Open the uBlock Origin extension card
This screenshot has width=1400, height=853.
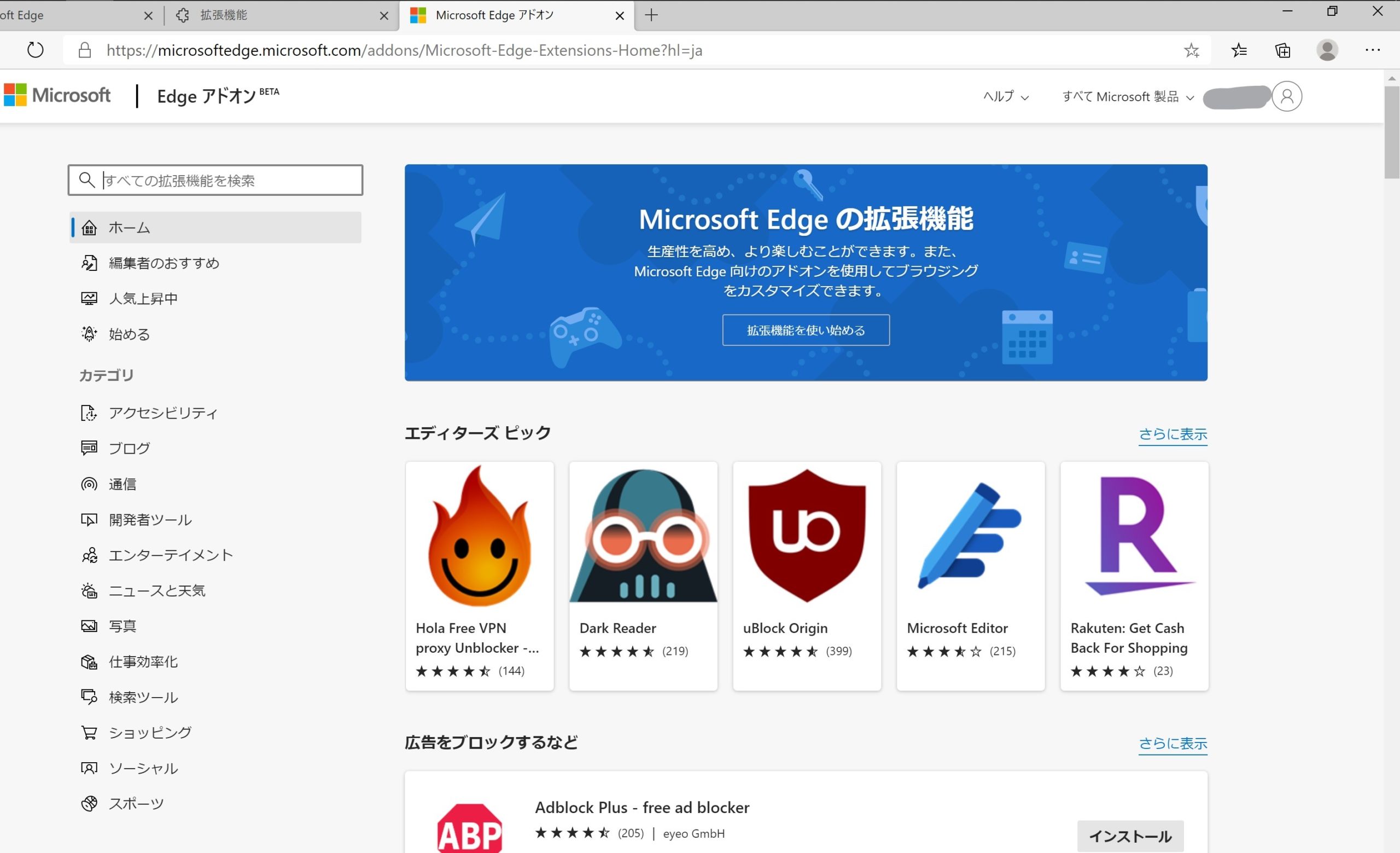click(807, 576)
